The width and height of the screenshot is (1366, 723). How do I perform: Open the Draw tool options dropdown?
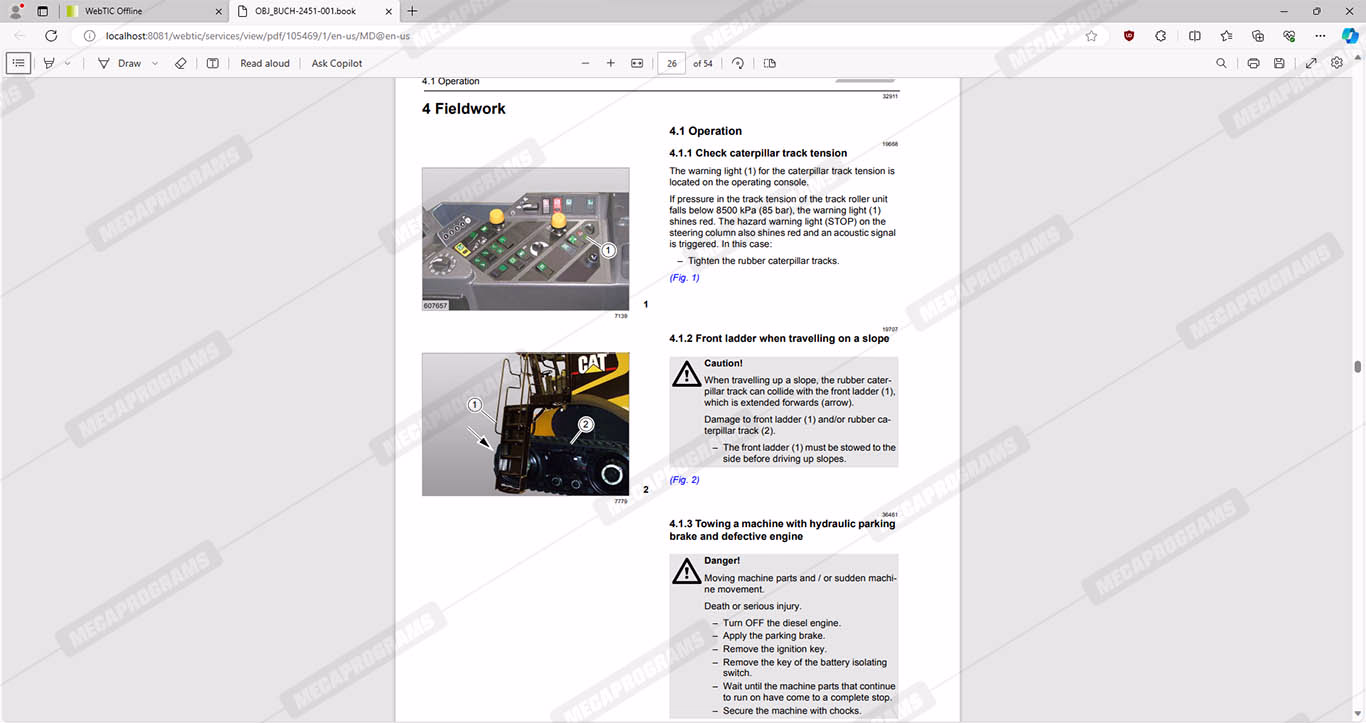tap(155, 63)
